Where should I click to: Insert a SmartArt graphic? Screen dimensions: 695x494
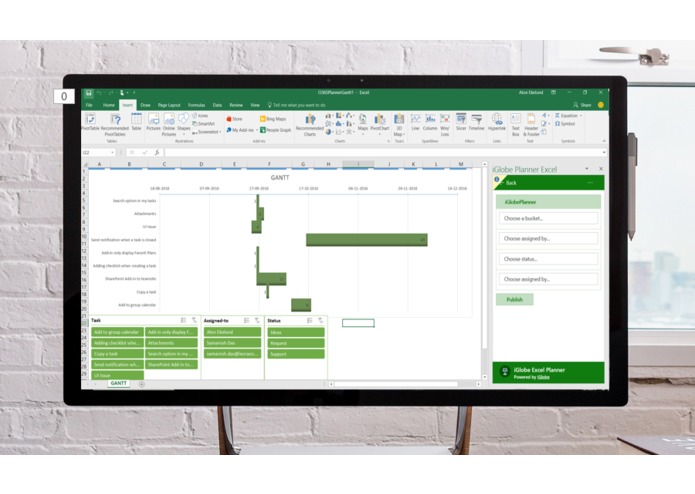pos(203,124)
